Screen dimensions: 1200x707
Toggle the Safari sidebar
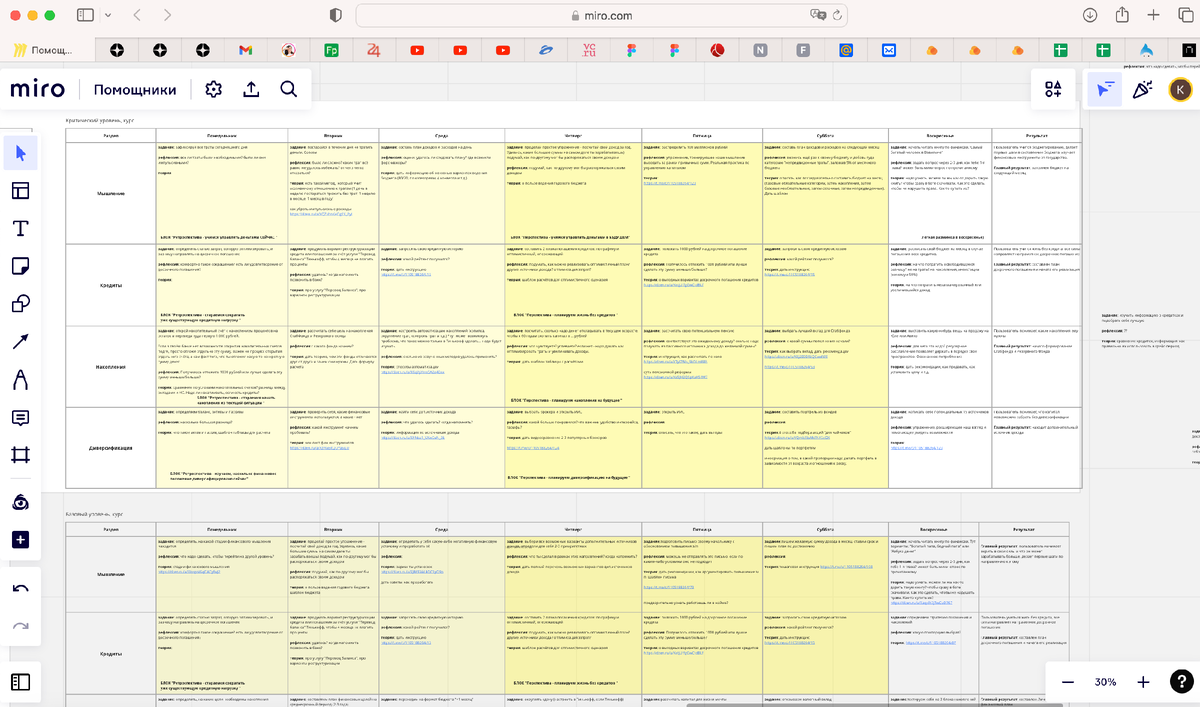point(84,16)
